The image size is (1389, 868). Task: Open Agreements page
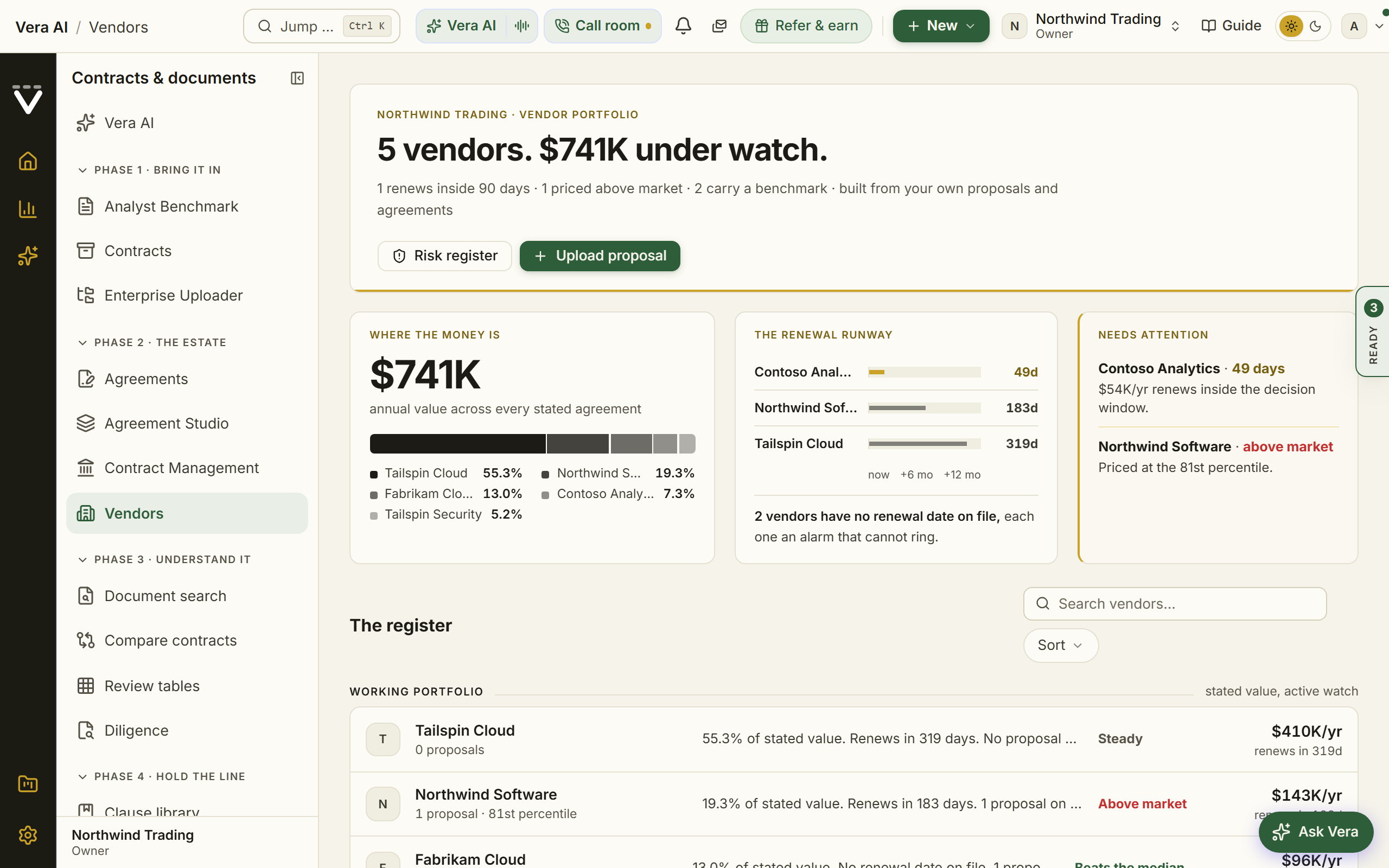(187, 379)
